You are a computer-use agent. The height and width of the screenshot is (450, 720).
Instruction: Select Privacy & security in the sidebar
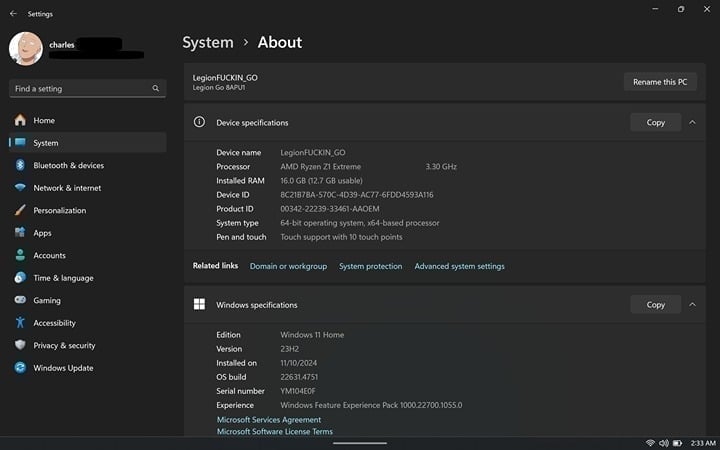pos(64,345)
